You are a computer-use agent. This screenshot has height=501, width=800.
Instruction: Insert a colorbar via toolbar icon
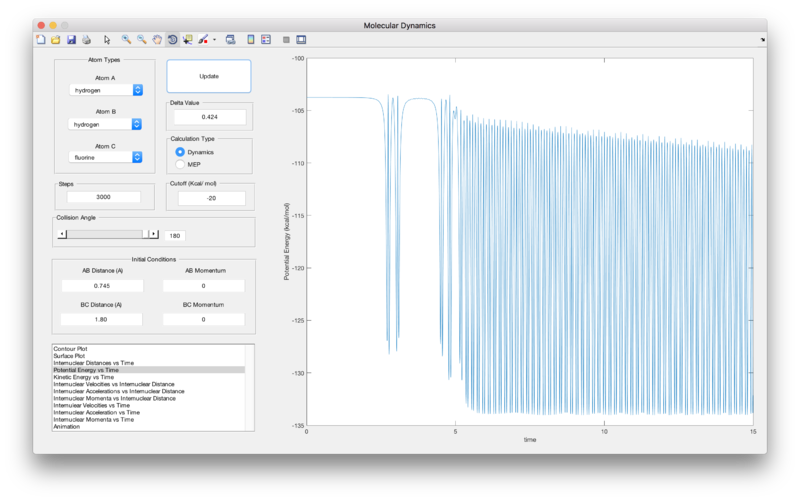tap(251, 40)
